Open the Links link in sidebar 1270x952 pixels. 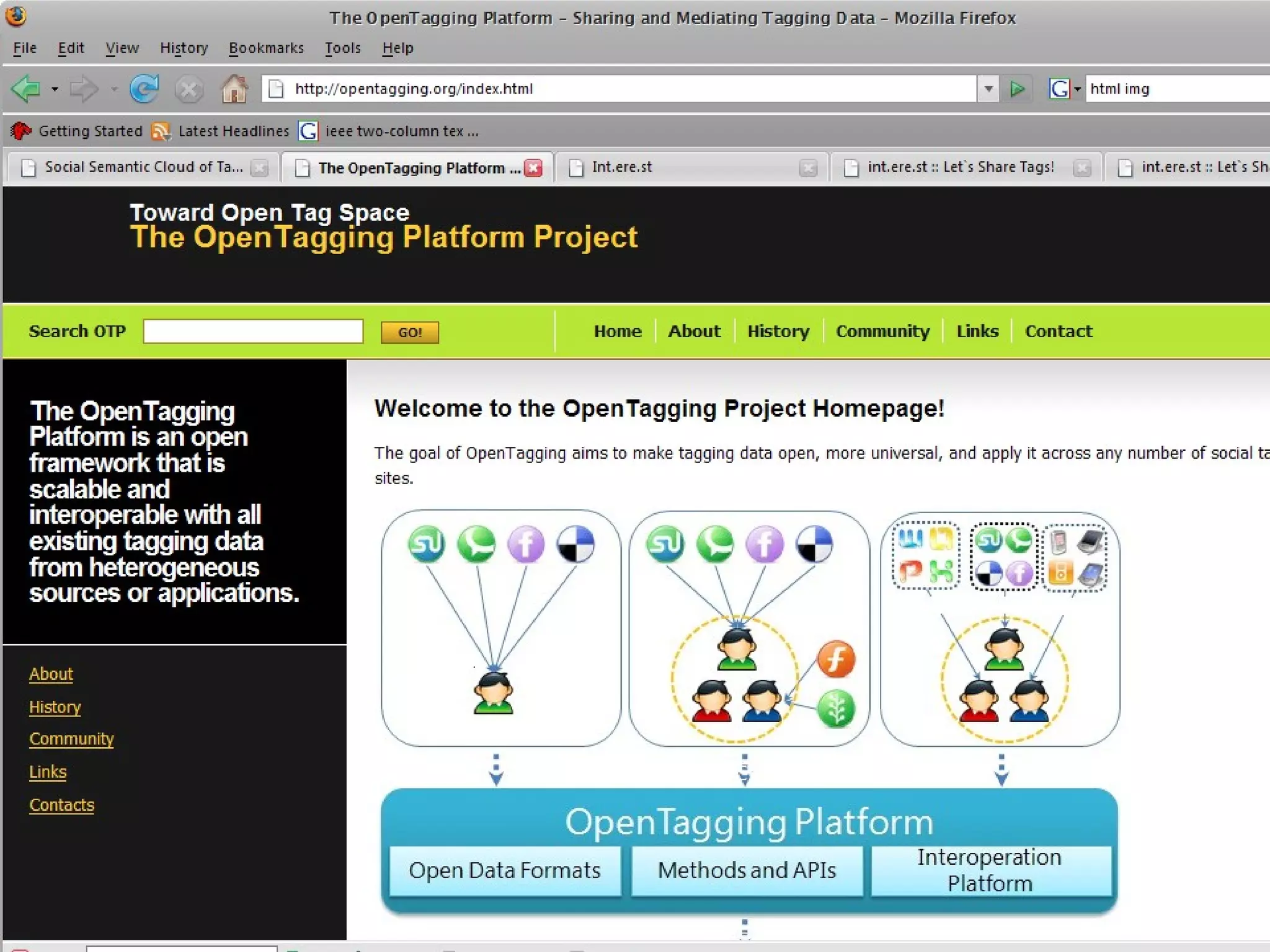[x=48, y=772]
